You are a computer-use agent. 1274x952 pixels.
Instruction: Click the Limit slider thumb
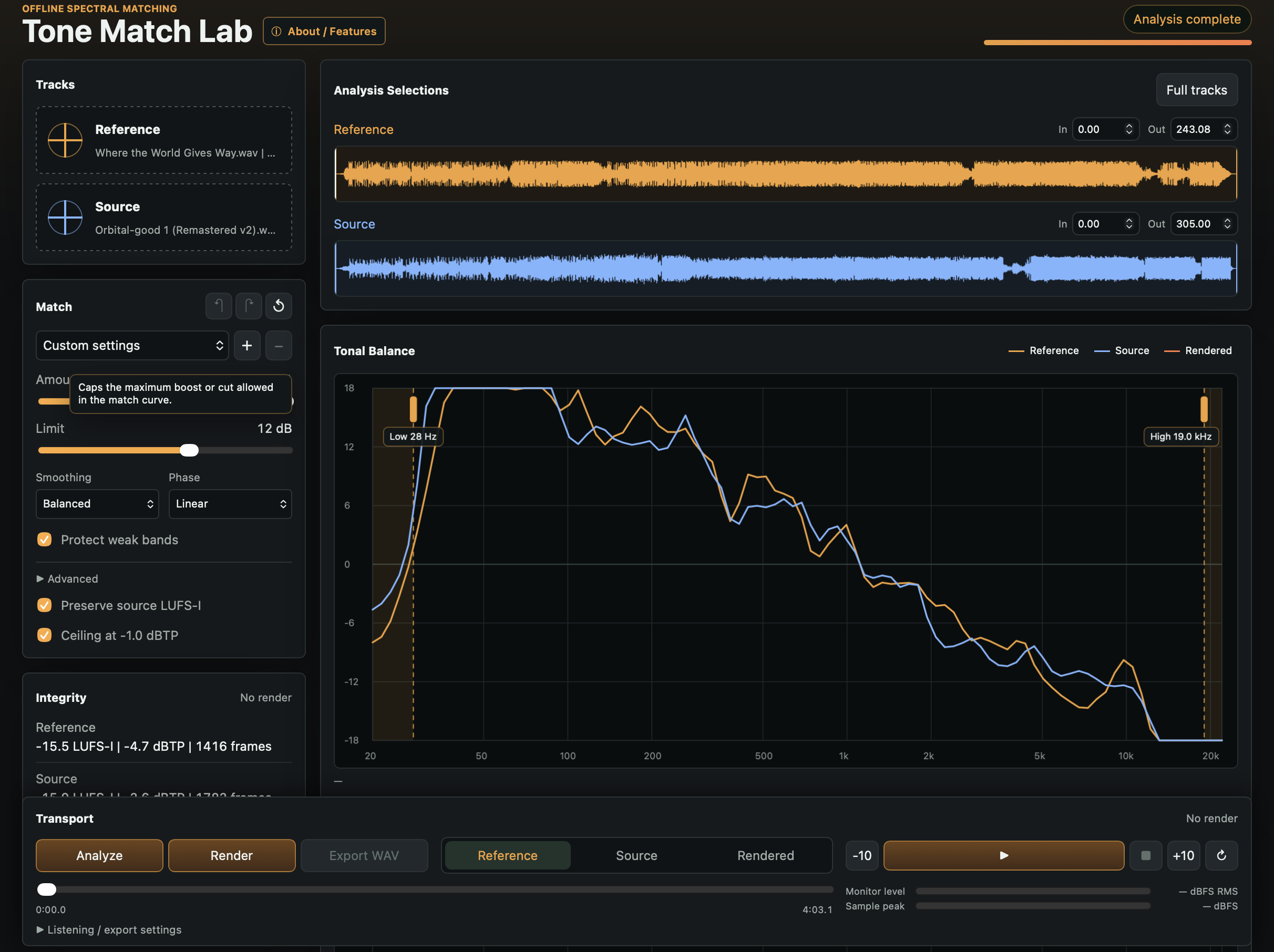(x=189, y=450)
